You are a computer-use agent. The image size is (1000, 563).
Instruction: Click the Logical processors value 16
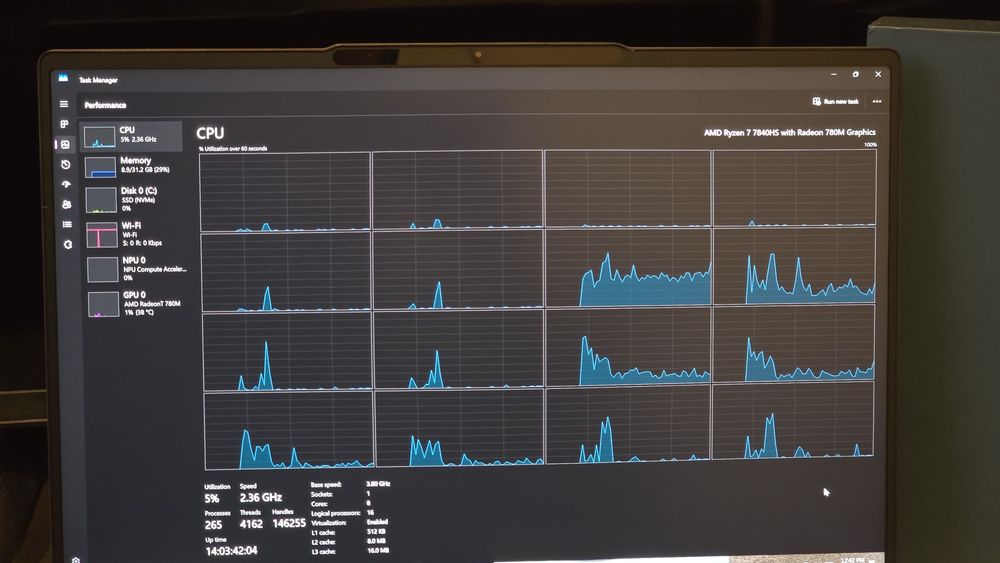click(x=371, y=513)
